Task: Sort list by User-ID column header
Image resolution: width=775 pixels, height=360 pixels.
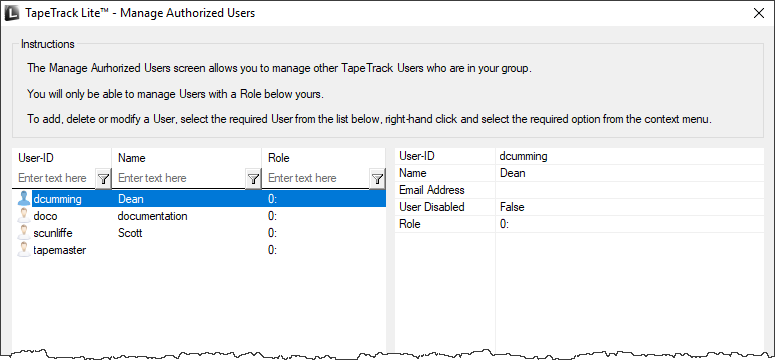Action: pyautogui.click(x=62, y=158)
